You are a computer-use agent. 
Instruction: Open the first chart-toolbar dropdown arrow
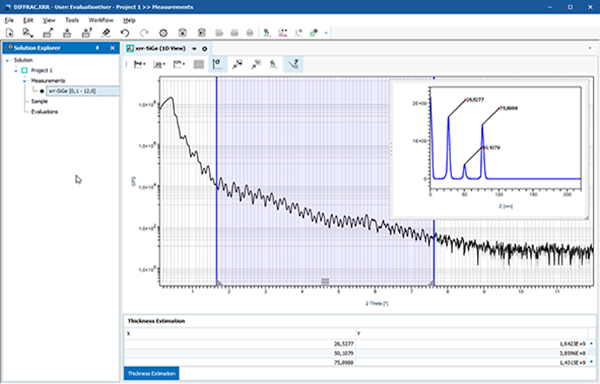tap(144, 64)
